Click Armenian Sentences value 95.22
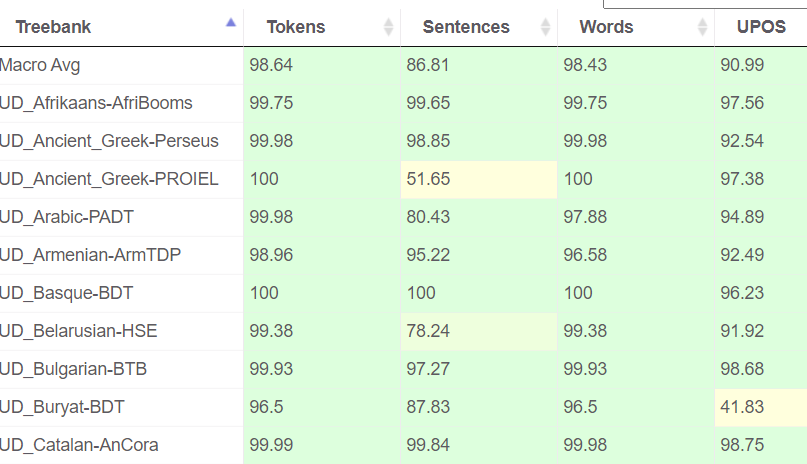Image resolution: width=807 pixels, height=464 pixels. tap(428, 255)
